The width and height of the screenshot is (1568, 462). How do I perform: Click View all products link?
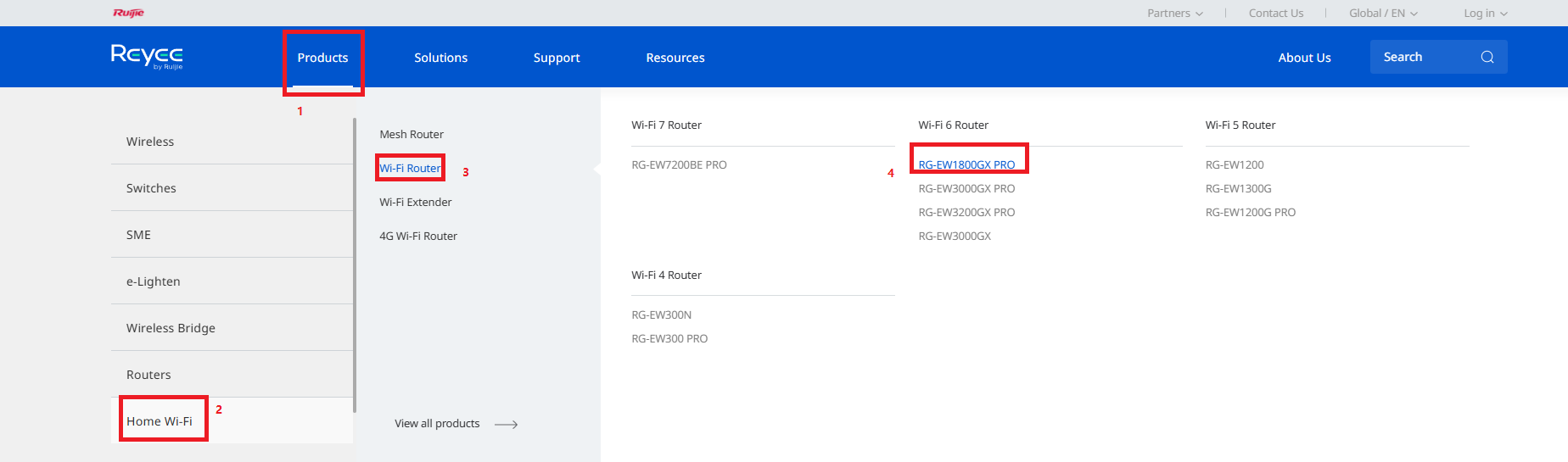coord(437,423)
